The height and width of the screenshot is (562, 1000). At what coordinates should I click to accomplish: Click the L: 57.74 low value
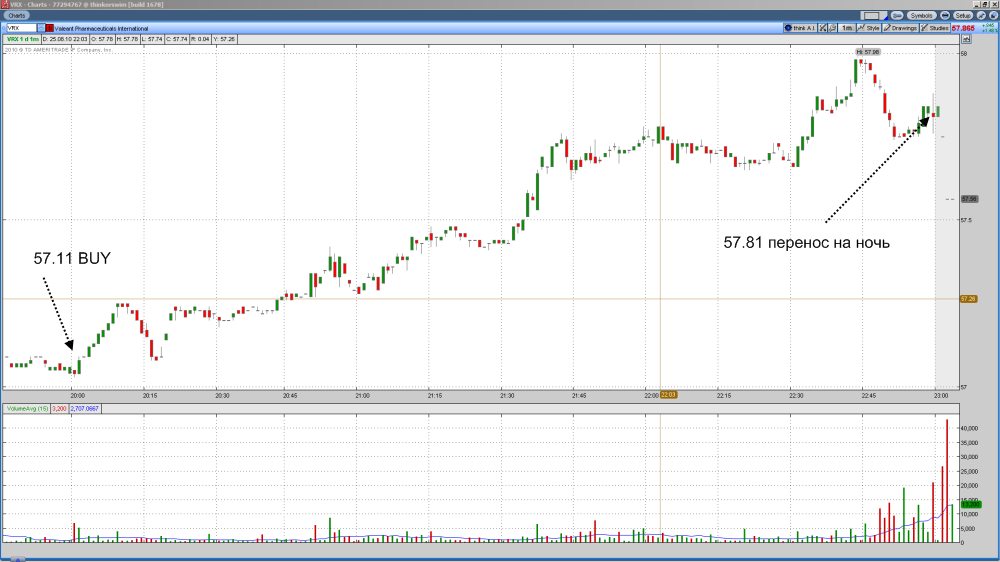152,39
